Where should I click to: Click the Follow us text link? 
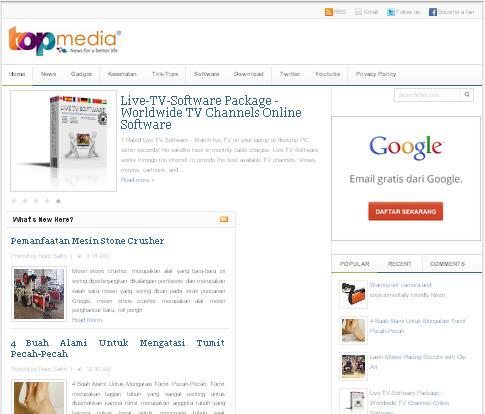(408, 12)
